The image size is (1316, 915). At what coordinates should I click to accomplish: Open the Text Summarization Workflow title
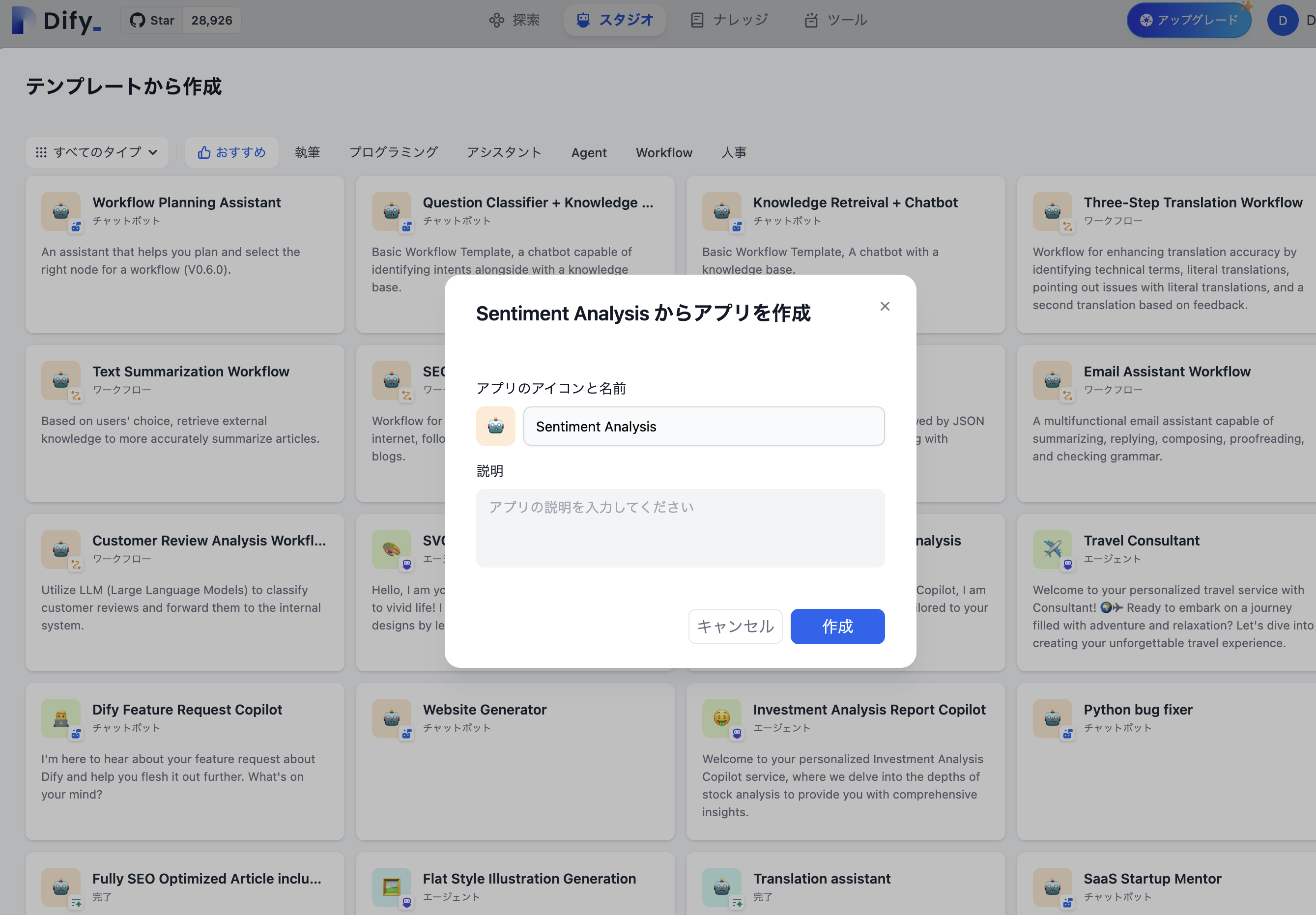tap(191, 372)
